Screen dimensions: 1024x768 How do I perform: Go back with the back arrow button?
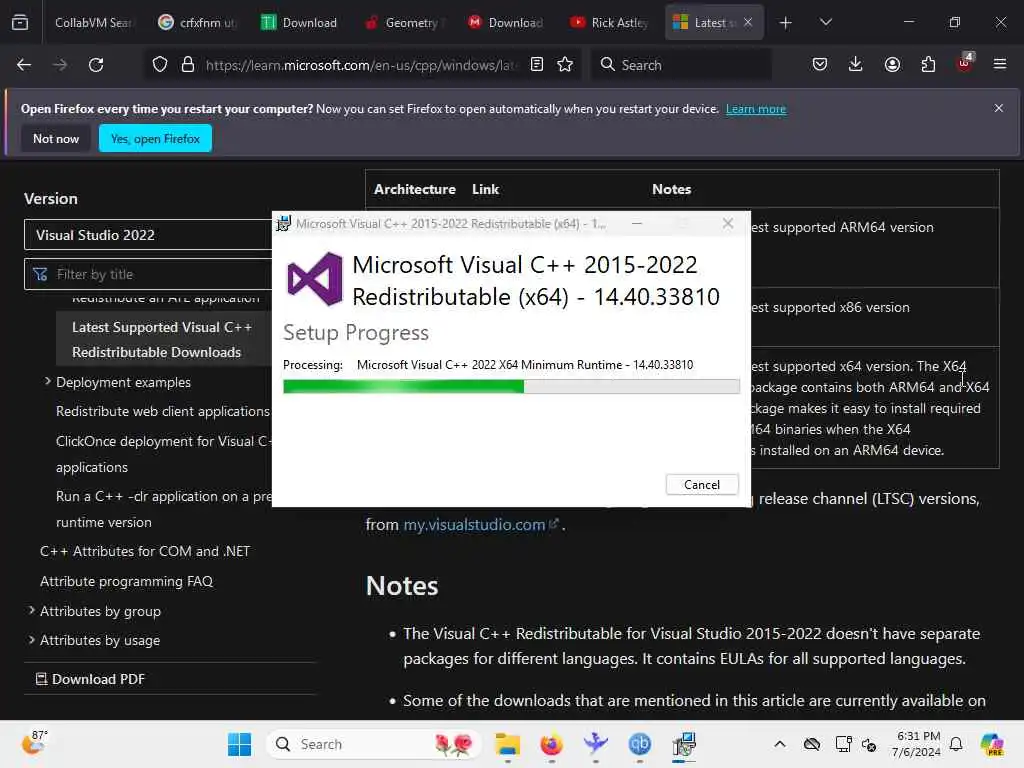click(24, 65)
